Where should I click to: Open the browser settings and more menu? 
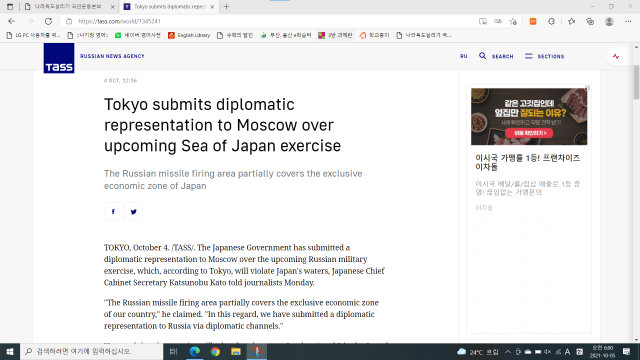(x=628, y=21)
